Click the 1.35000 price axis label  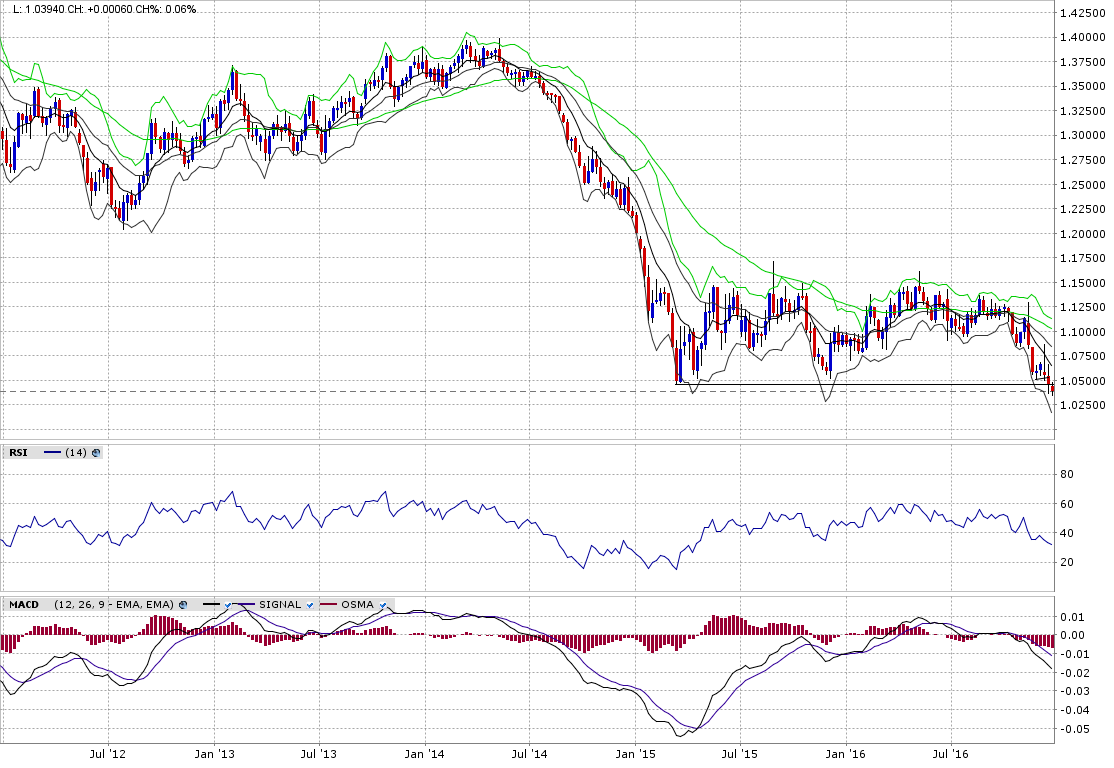tap(1082, 86)
